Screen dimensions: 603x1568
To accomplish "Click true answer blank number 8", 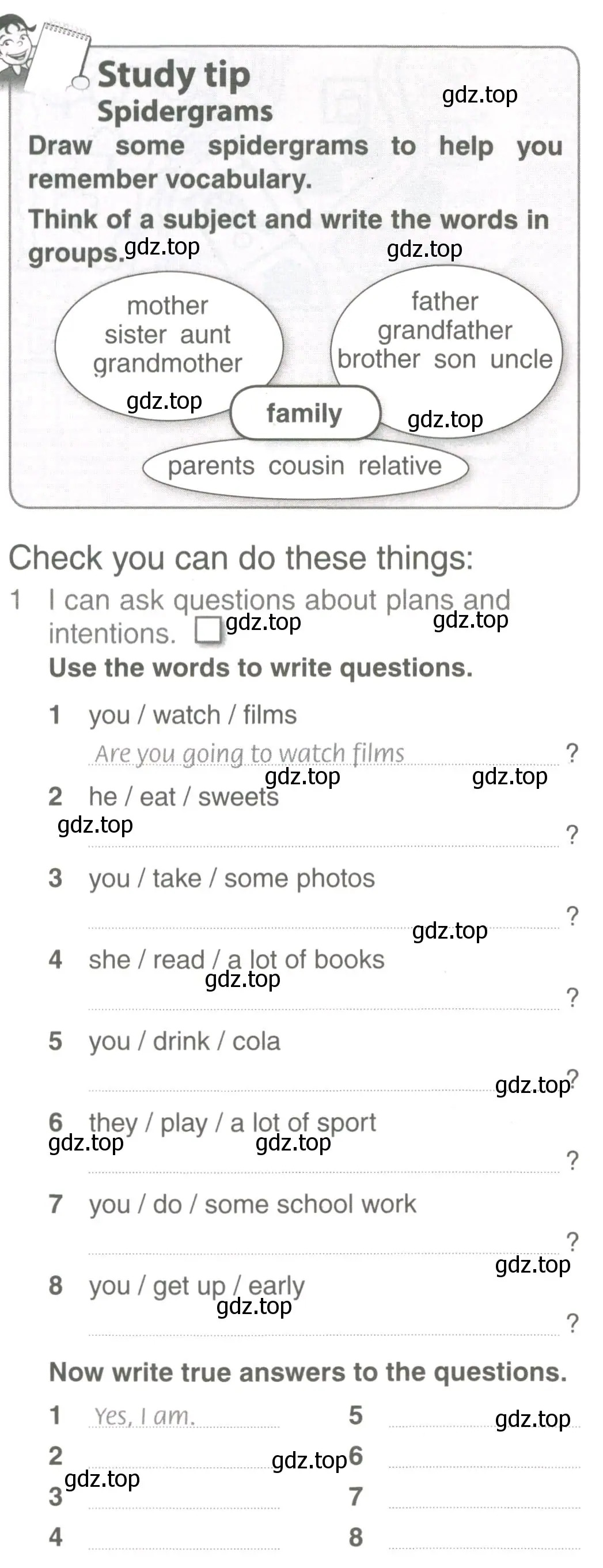I will 484,1539.
